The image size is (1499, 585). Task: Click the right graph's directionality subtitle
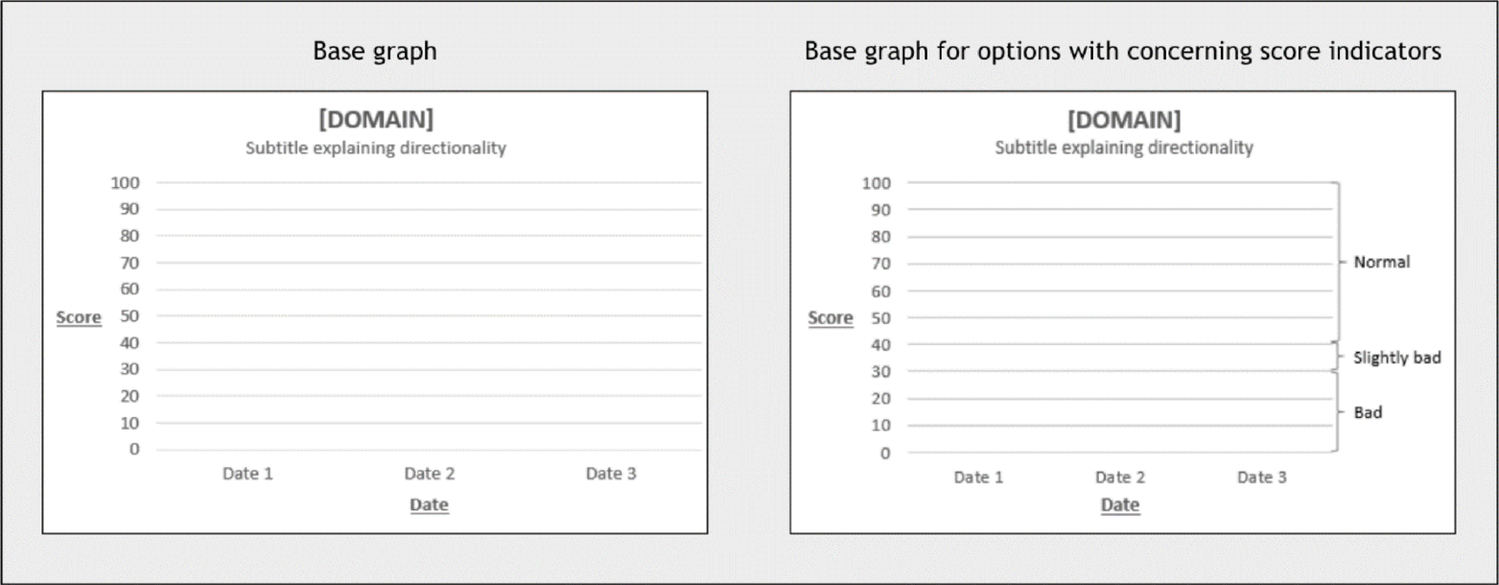point(1124,148)
